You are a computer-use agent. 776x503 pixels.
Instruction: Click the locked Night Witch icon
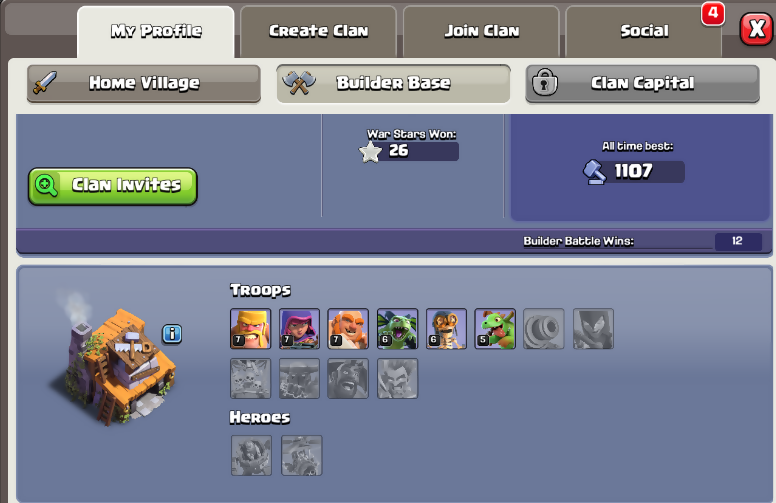[x=593, y=329]
